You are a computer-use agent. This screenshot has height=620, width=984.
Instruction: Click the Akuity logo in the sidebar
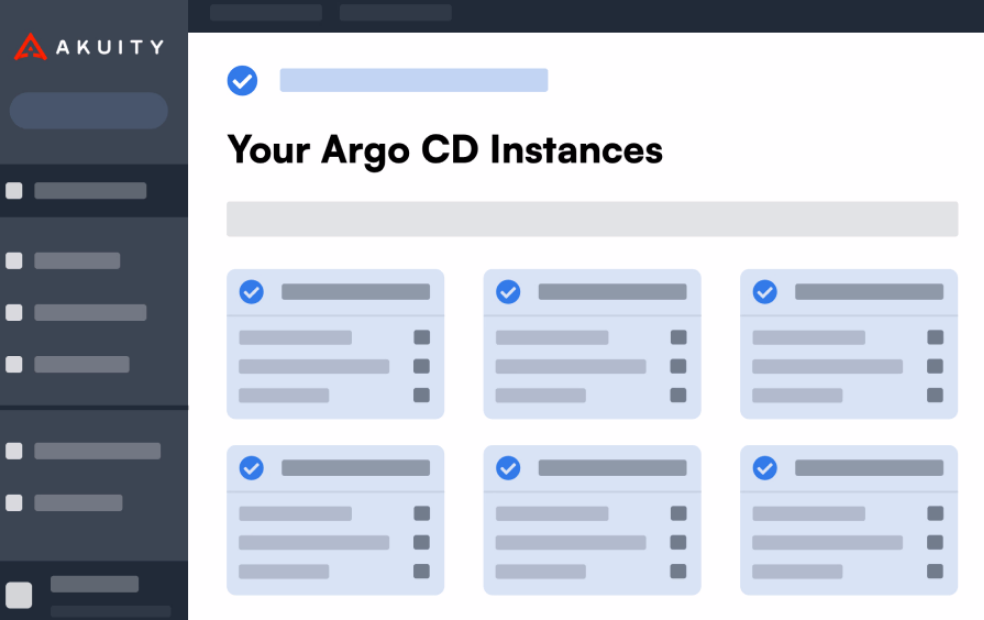coord(89,46)
